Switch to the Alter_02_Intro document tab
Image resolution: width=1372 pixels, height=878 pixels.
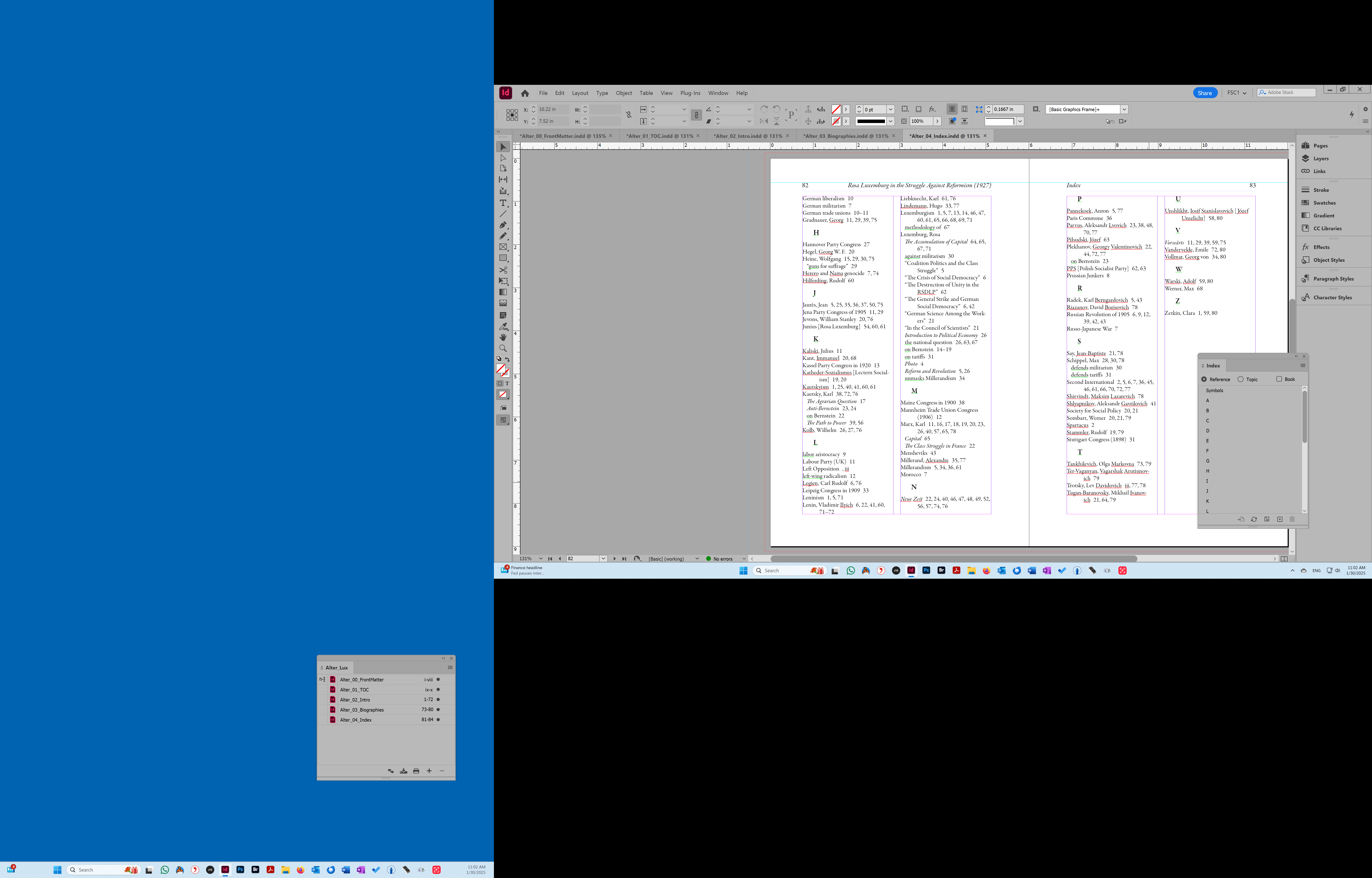click(748, 136)
